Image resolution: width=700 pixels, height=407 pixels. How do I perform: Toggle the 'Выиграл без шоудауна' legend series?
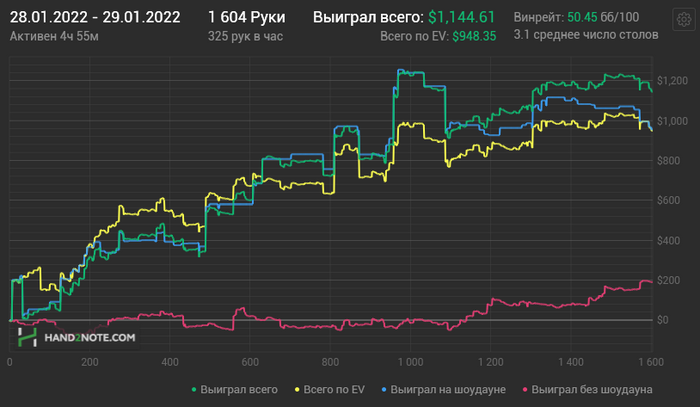coord(588,390)
